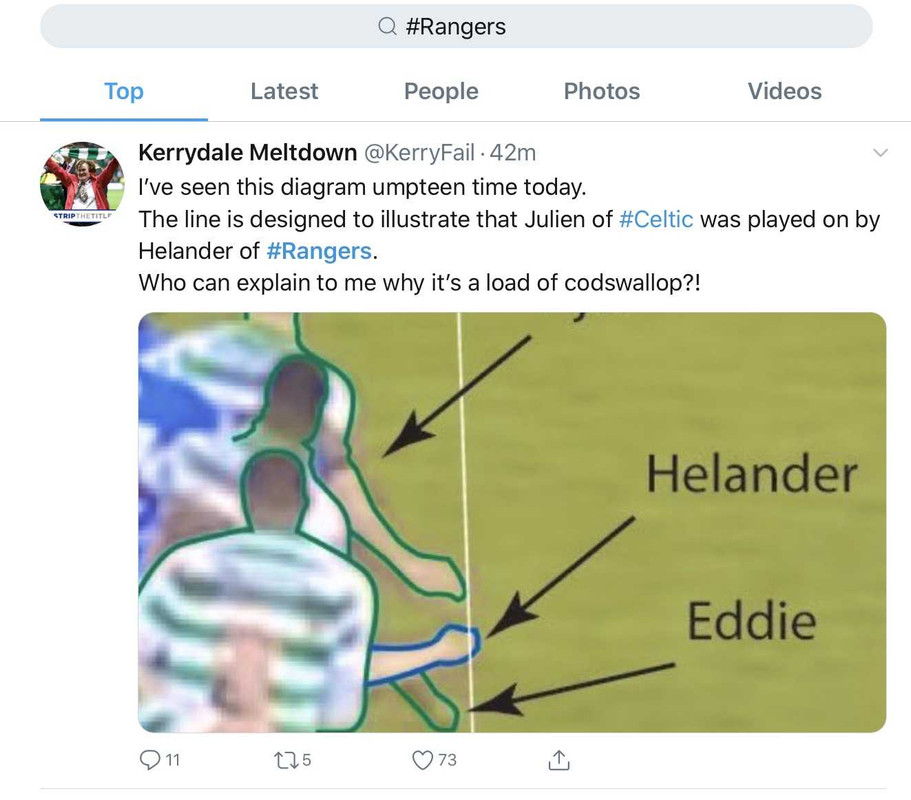Click the Kerrydale Meltdown display name

[x=248, y=153]
